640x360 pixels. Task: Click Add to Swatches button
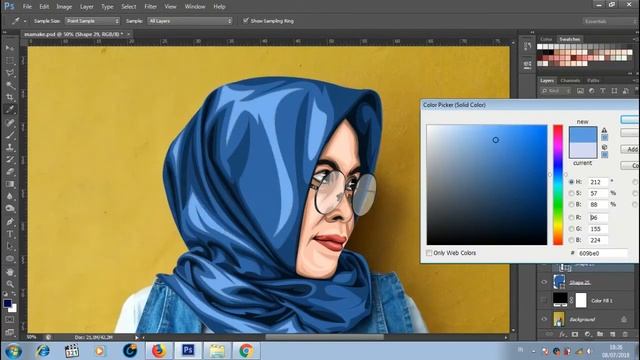[630, 149]
